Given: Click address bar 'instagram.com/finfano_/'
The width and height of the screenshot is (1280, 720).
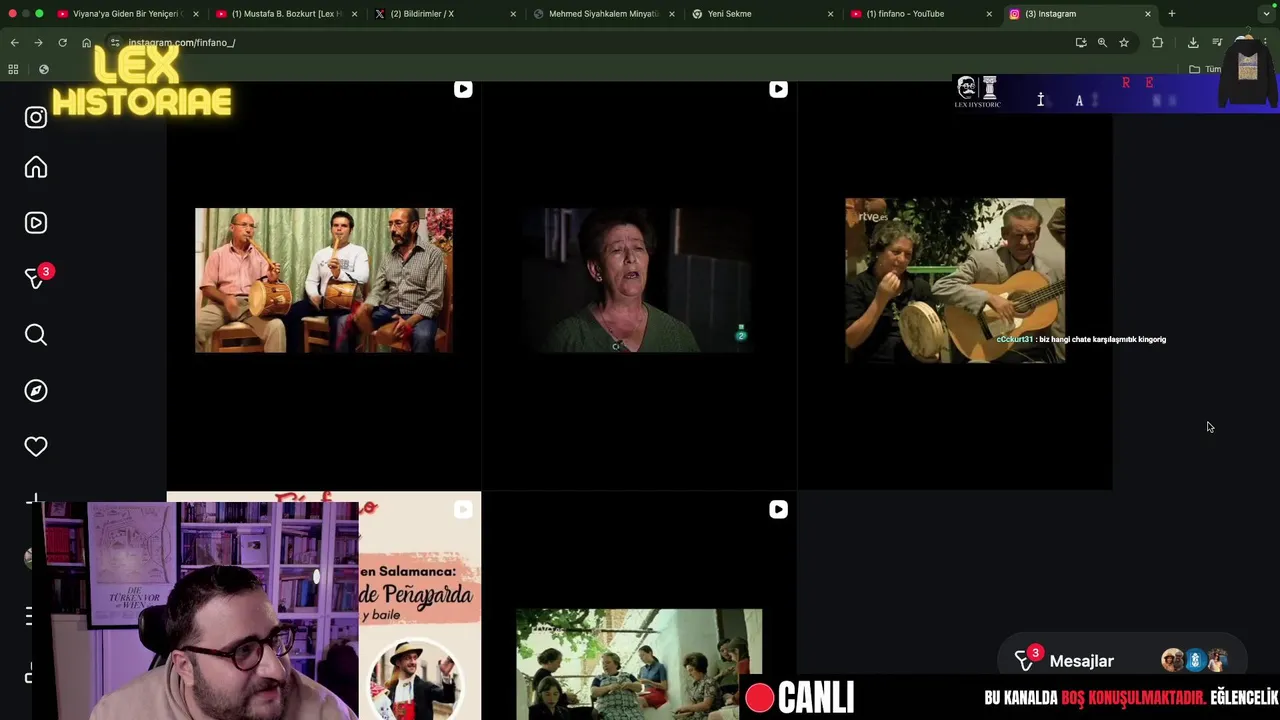Looking at the screenshot, I should tap(181, 43).
